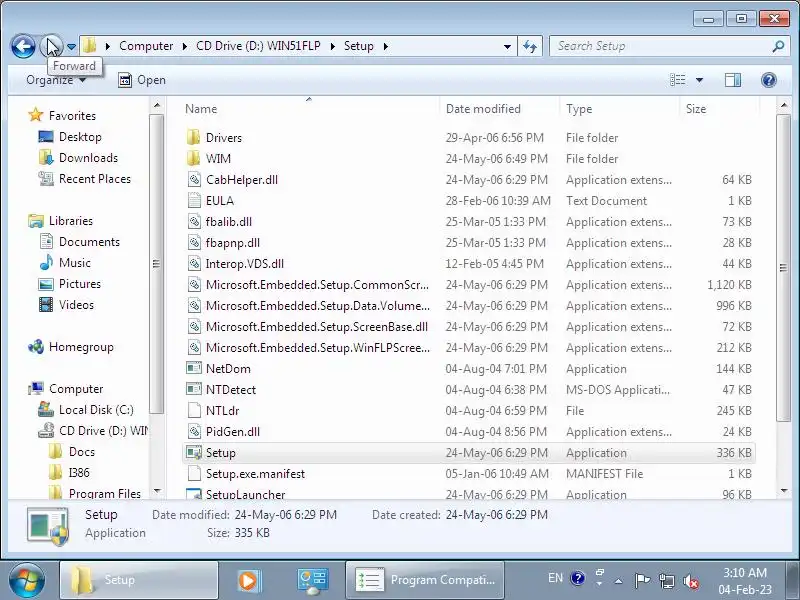The image size is (800, 600).
Task: Select CD Drive (D:) in navigation tree
Action: (x=103, y=431)
